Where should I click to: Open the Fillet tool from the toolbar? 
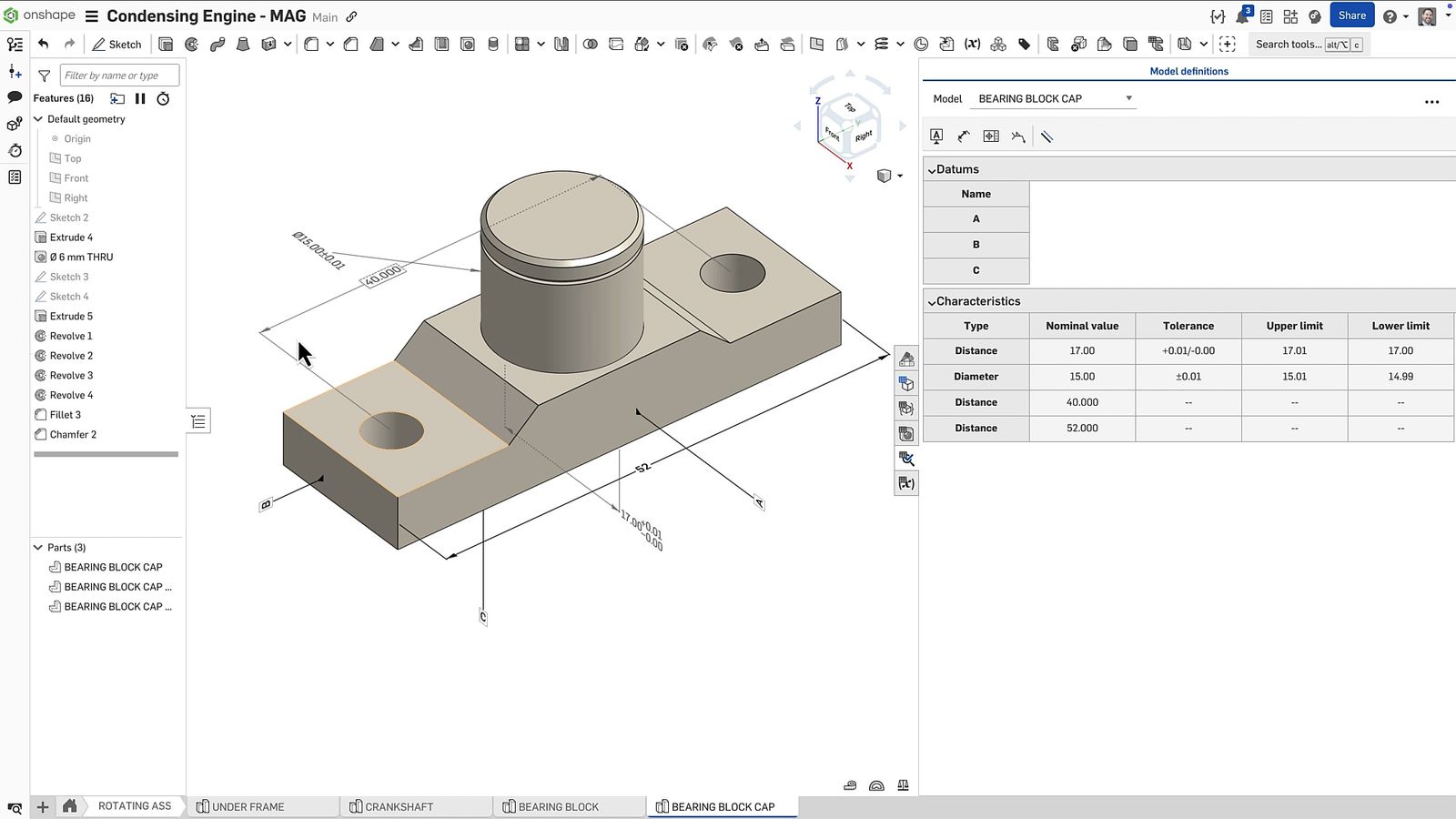[x=311, y=44]
